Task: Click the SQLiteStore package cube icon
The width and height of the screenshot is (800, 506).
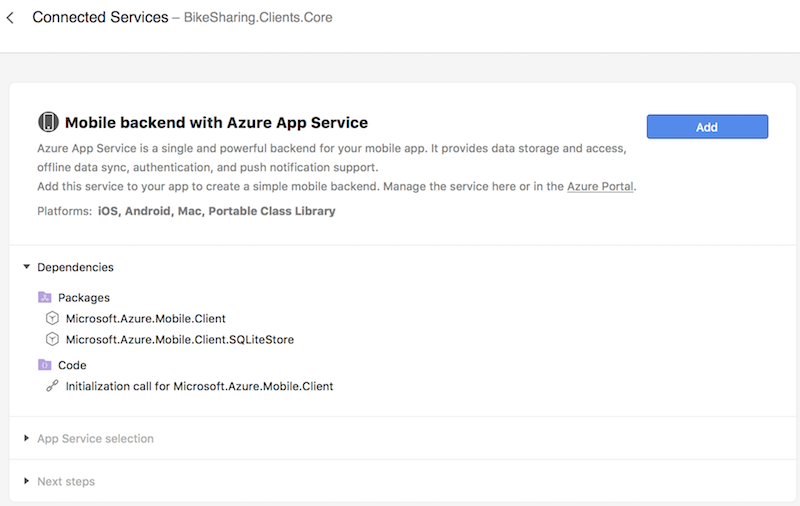Action: 52,339
